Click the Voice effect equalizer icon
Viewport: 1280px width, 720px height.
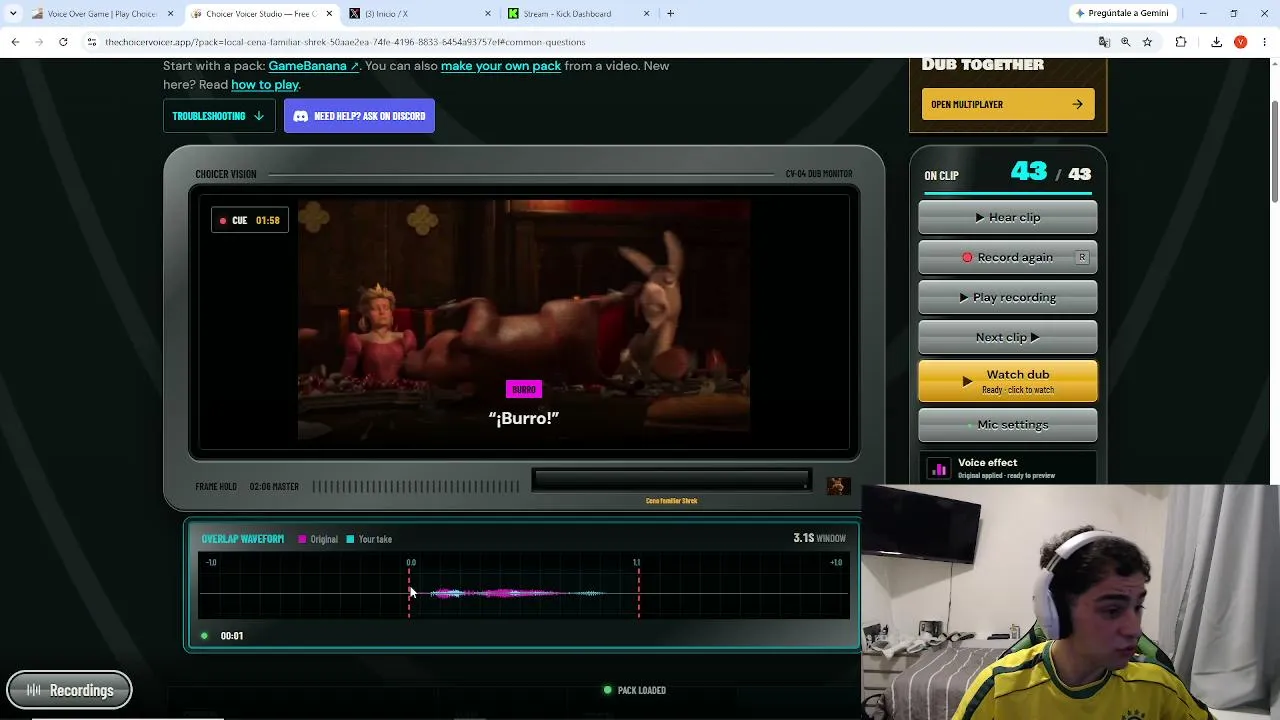[939, 469]
